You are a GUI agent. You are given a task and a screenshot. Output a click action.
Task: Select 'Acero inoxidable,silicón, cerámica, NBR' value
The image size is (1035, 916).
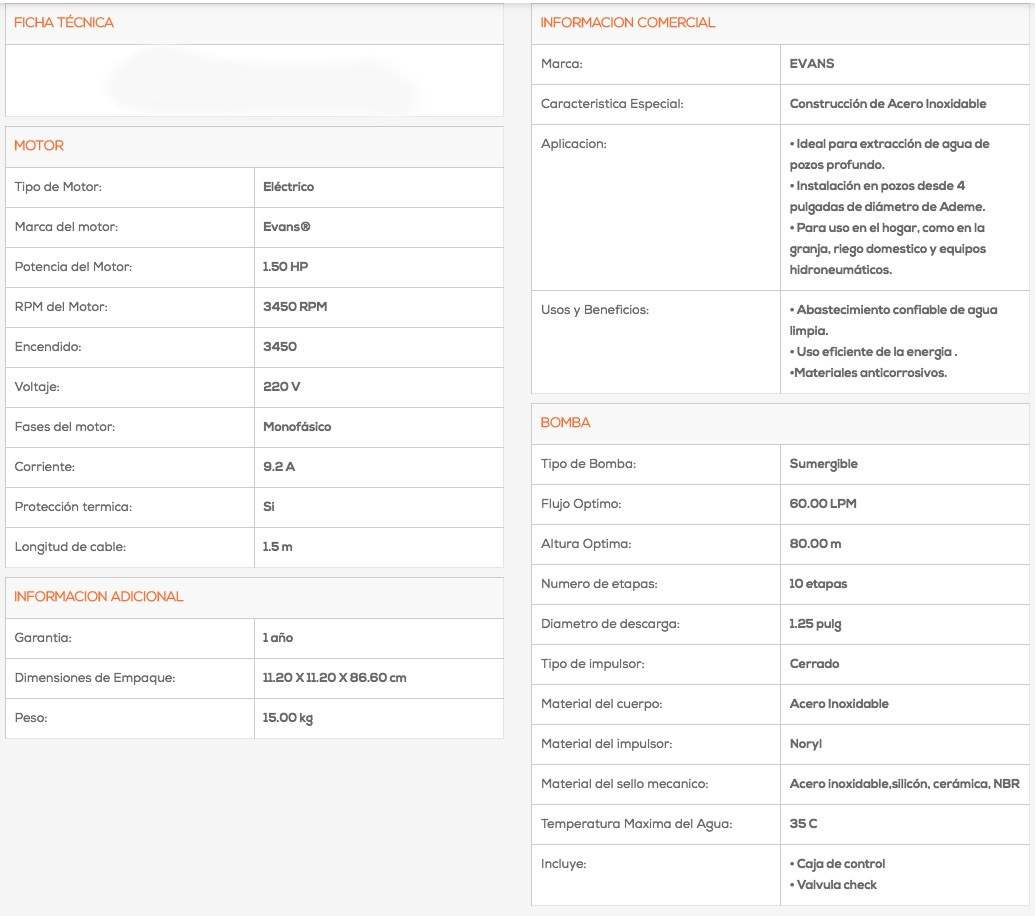tap(904, 784)
